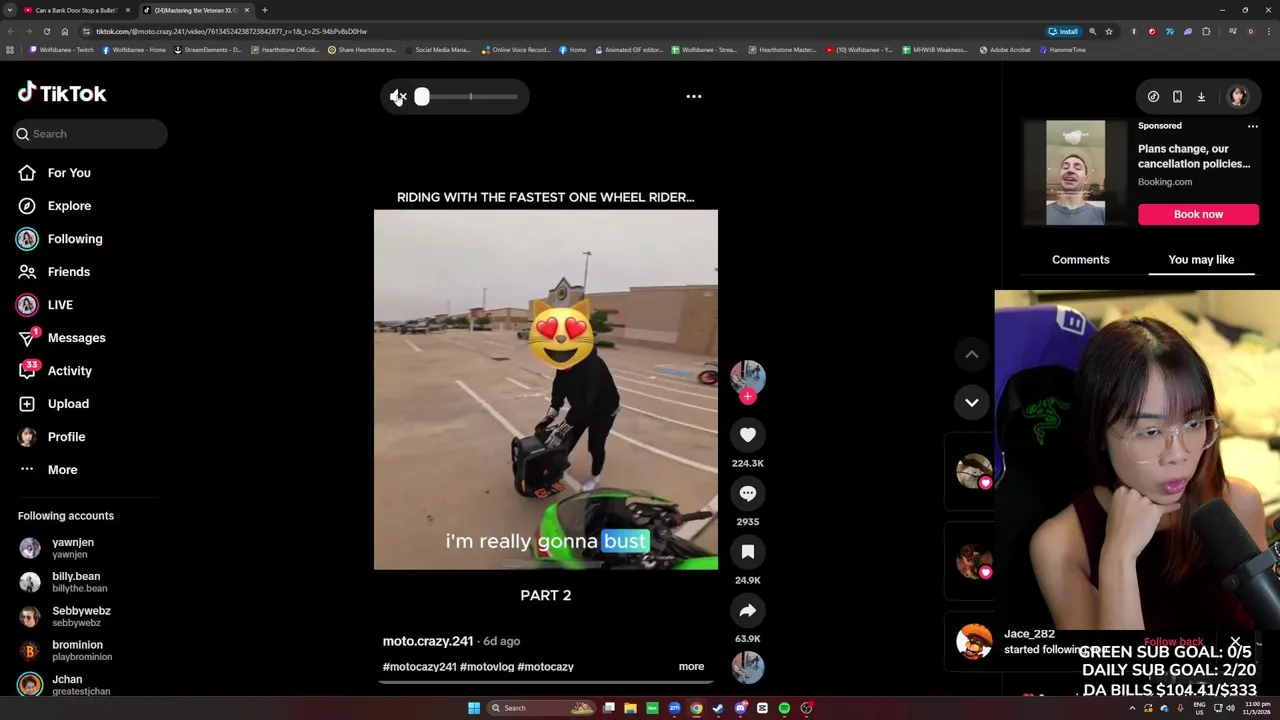1280x720 pixels.
Task: Open the Adobe Acrobat bookmark
Action: [x=1005, y=50]
